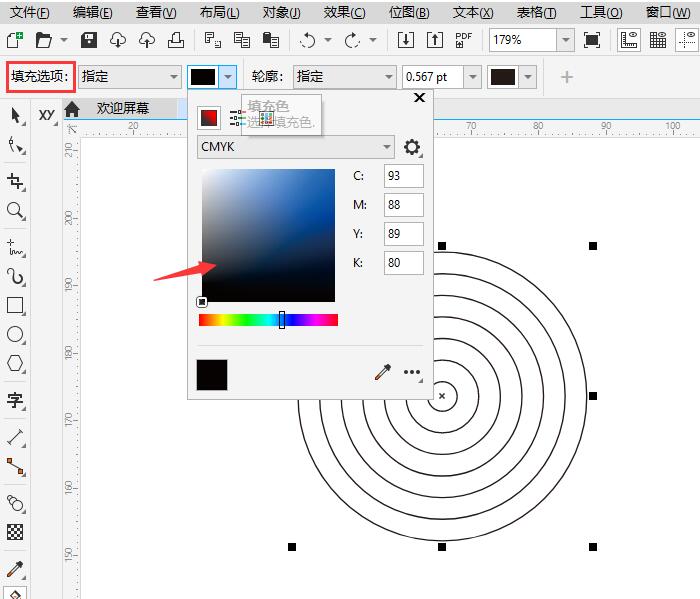The height and width of the screenshot is (599, 700).
Task: Select the Connector tool
Action: pyautogui.click(x=16, y=466)
